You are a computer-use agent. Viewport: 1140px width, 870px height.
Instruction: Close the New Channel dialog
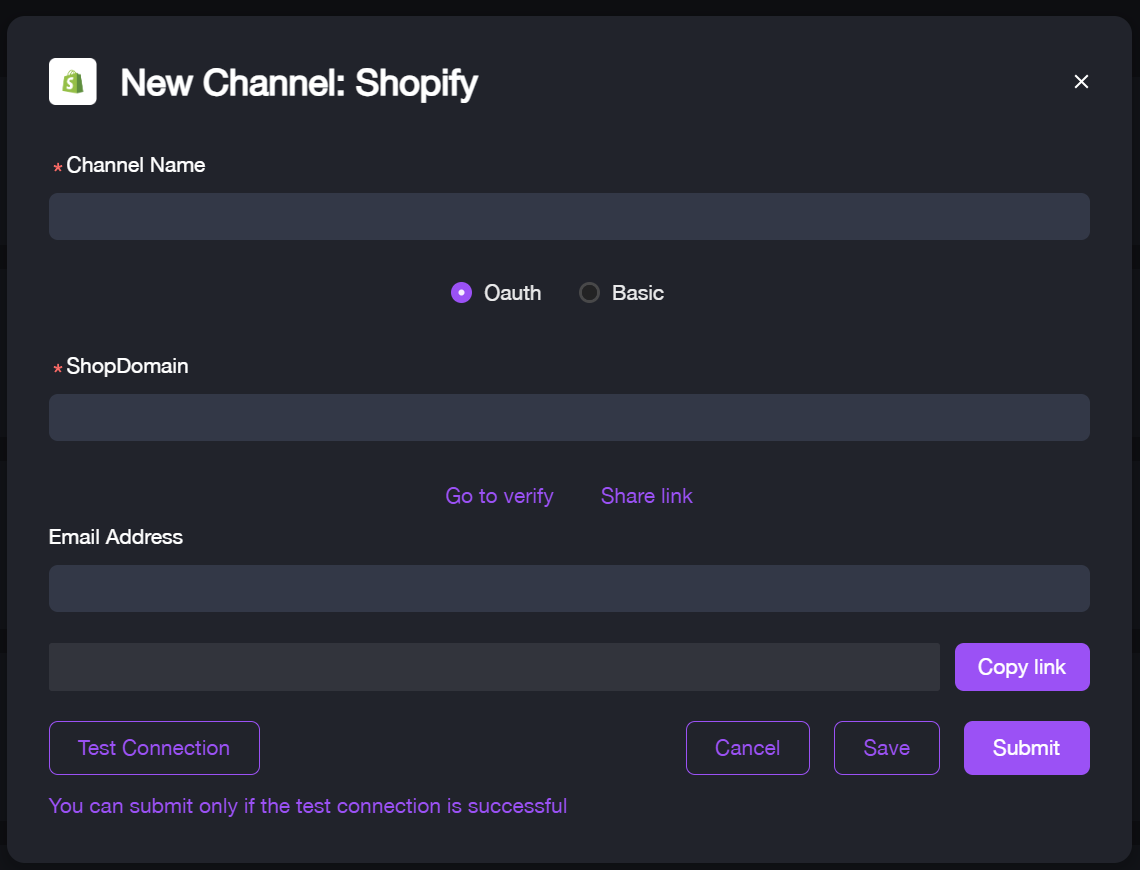coord(1081,81)
